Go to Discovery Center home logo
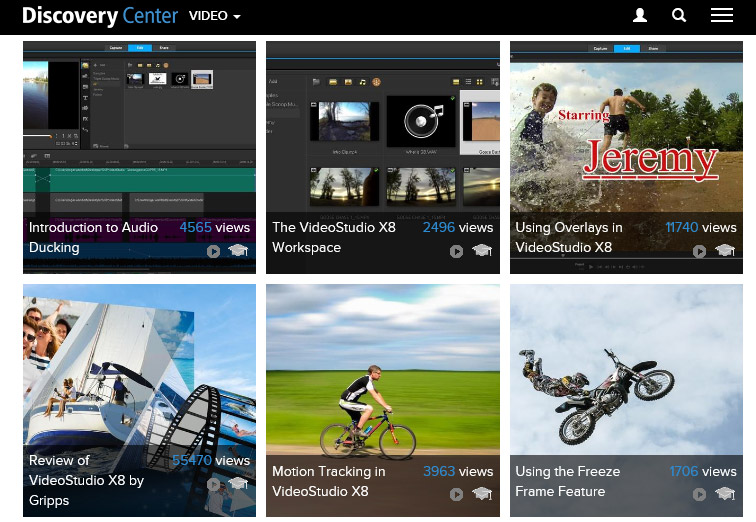This screenshot has height=522, width=756. coord(100,16)
